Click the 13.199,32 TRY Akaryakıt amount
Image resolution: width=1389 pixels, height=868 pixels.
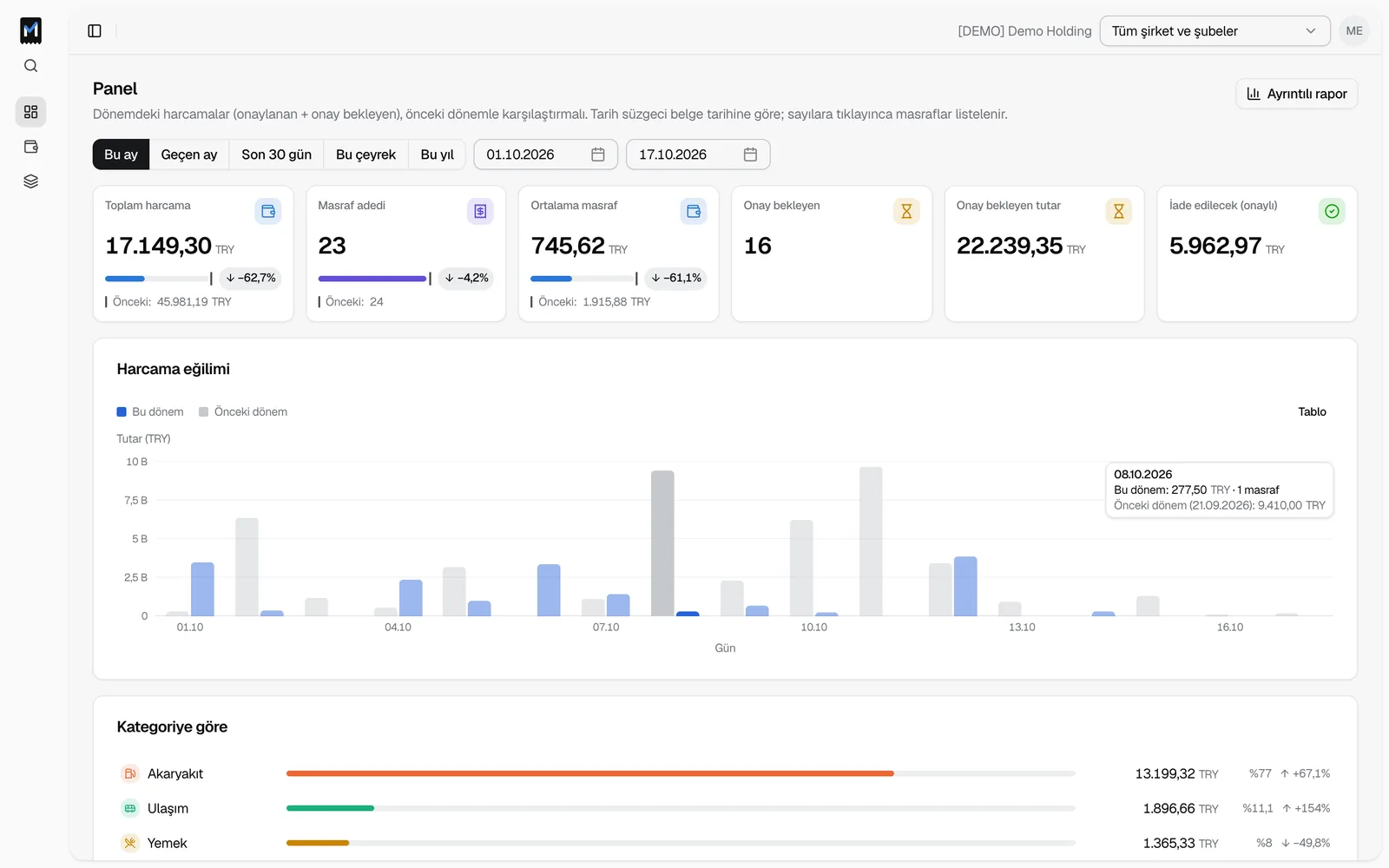[1176, 773]
